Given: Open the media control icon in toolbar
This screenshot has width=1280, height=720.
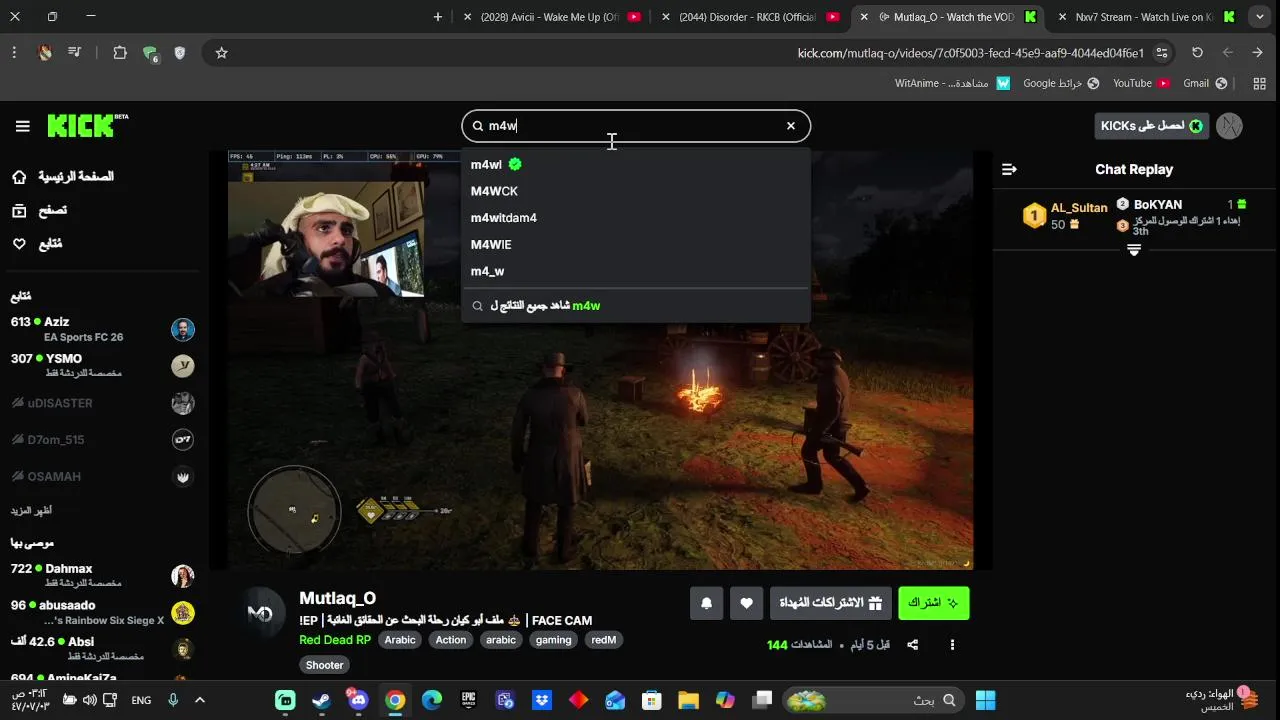Looking at the screenshot, I should pos(74,53).
